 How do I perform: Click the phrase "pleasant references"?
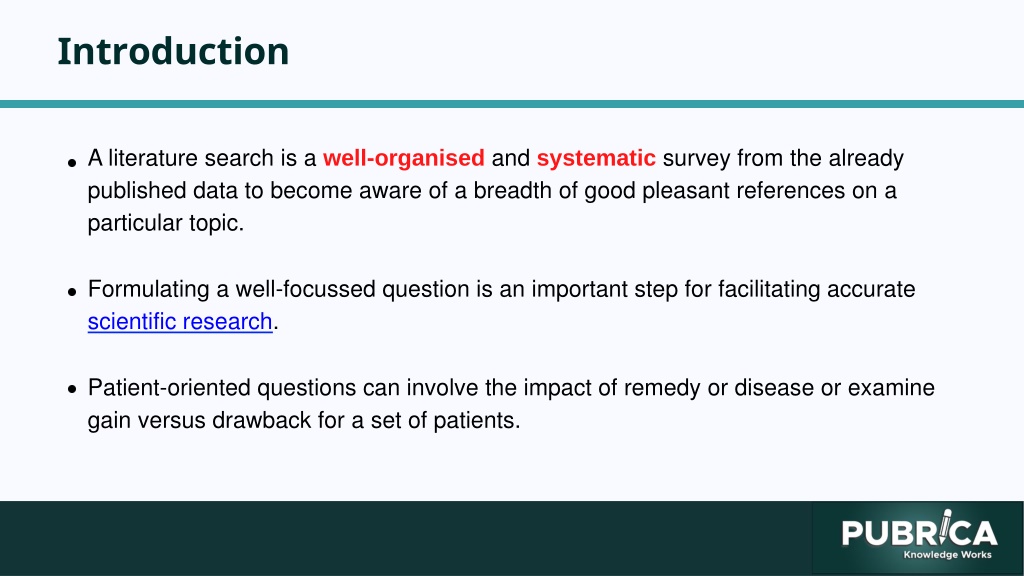tap(743, 191)
